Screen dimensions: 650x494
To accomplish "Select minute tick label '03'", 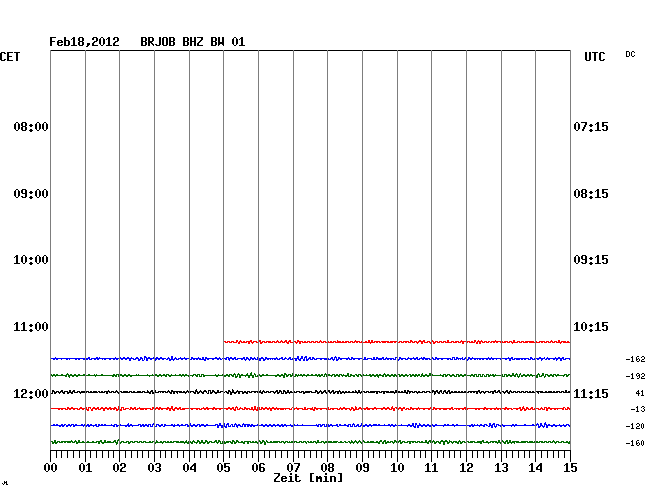I will coord(155,468).
